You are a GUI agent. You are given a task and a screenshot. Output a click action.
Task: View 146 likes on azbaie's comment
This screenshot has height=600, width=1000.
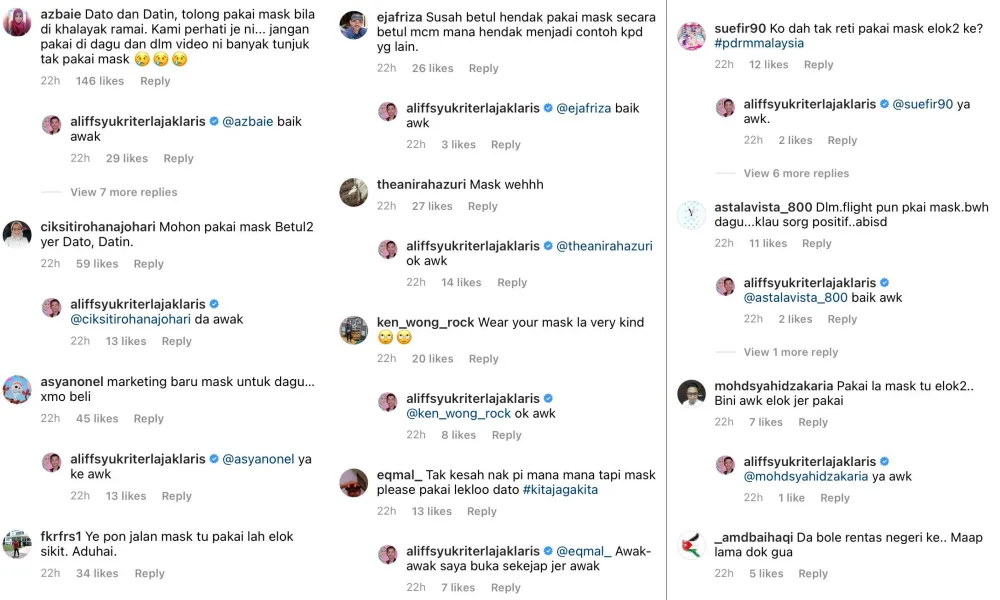pos(100,81)
